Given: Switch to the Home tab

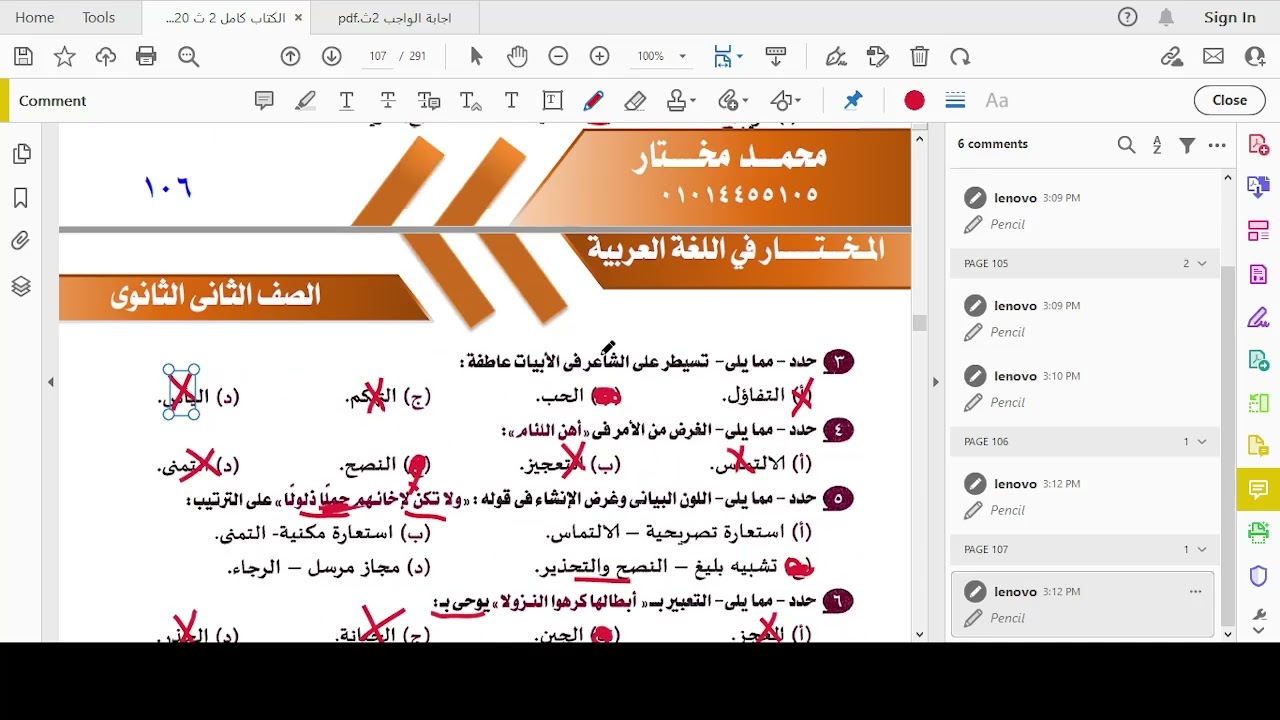Looking at the screenshot, I should 35,17.
